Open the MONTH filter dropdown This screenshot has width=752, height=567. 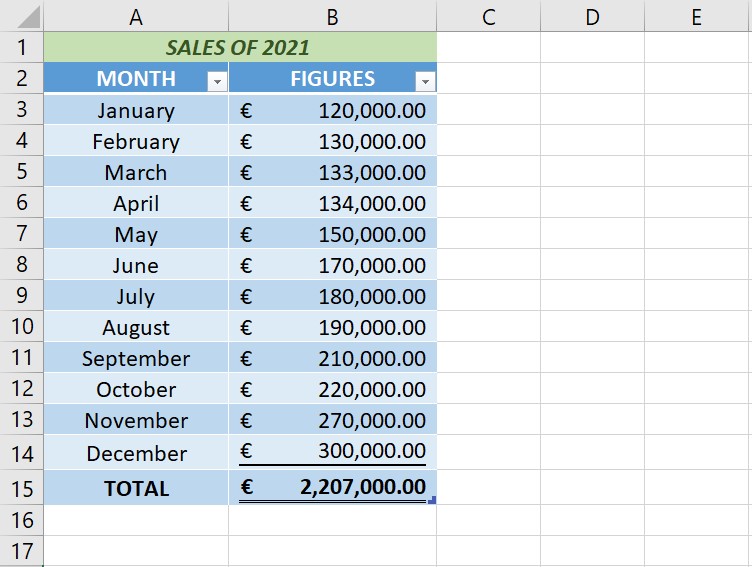(x=217, y=82)
